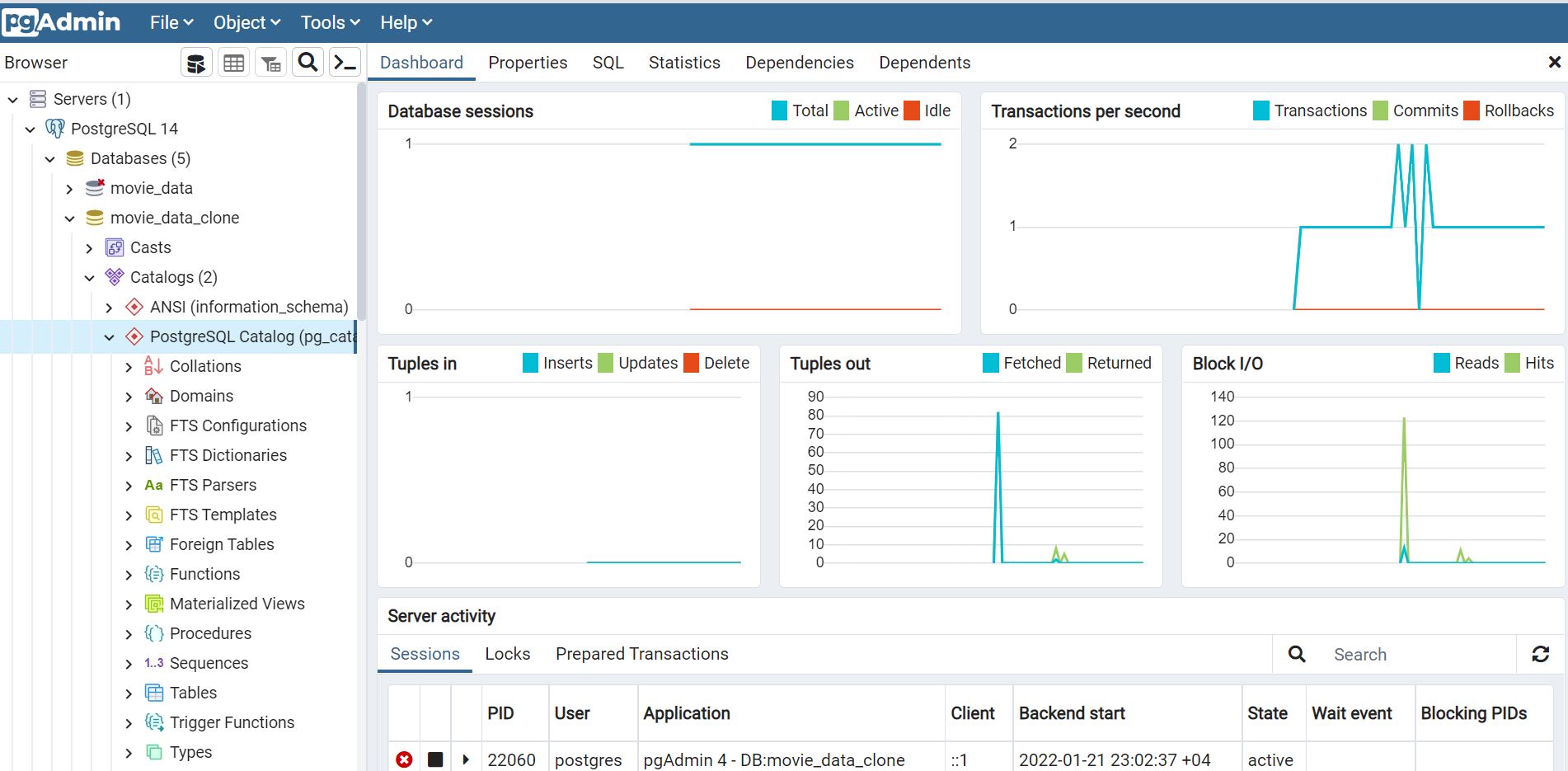
Task: Terminate session 22060 with red X icon
Action: [x=404, y=759]
